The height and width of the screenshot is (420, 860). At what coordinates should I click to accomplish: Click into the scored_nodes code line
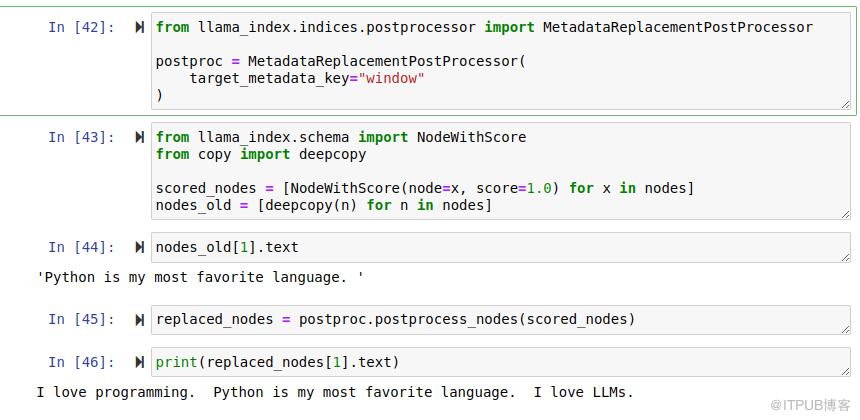point(424,188)
